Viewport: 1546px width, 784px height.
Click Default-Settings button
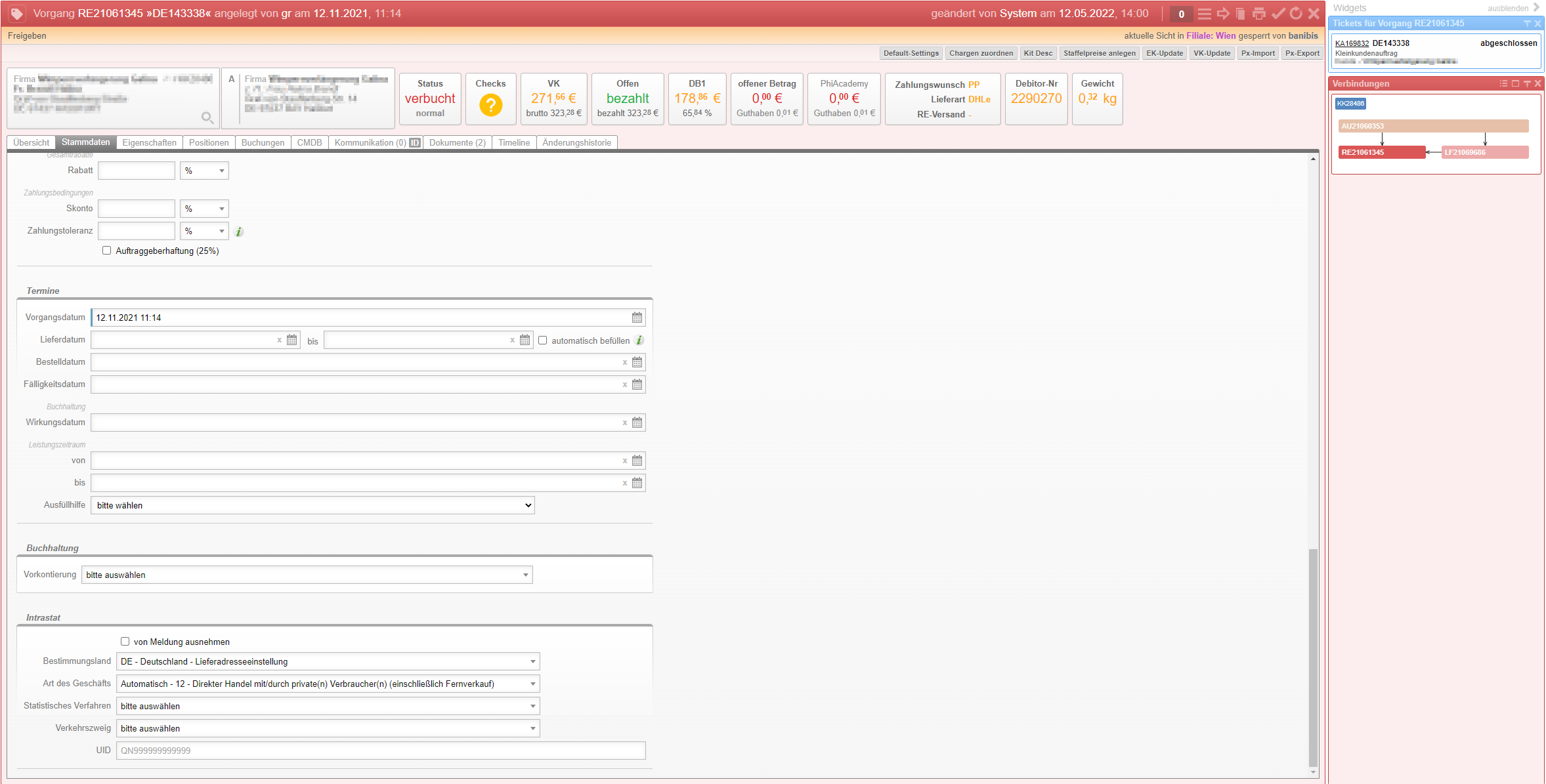point(911,53)
